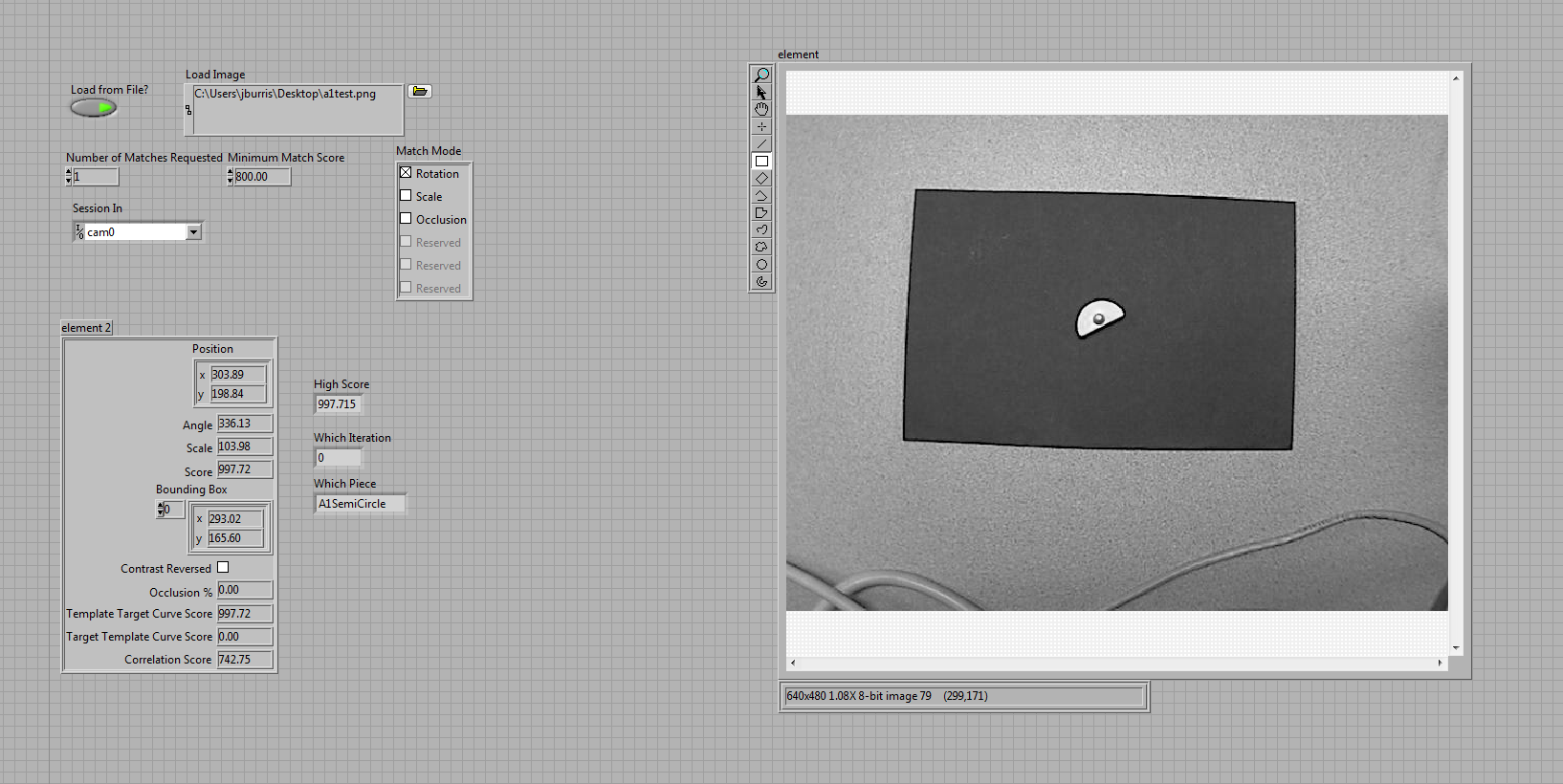The height and width of the screenshot is (784, 1563).
Task: Click the Position y value 198.84
Action: pyautogui.click(x=238, y=394)
